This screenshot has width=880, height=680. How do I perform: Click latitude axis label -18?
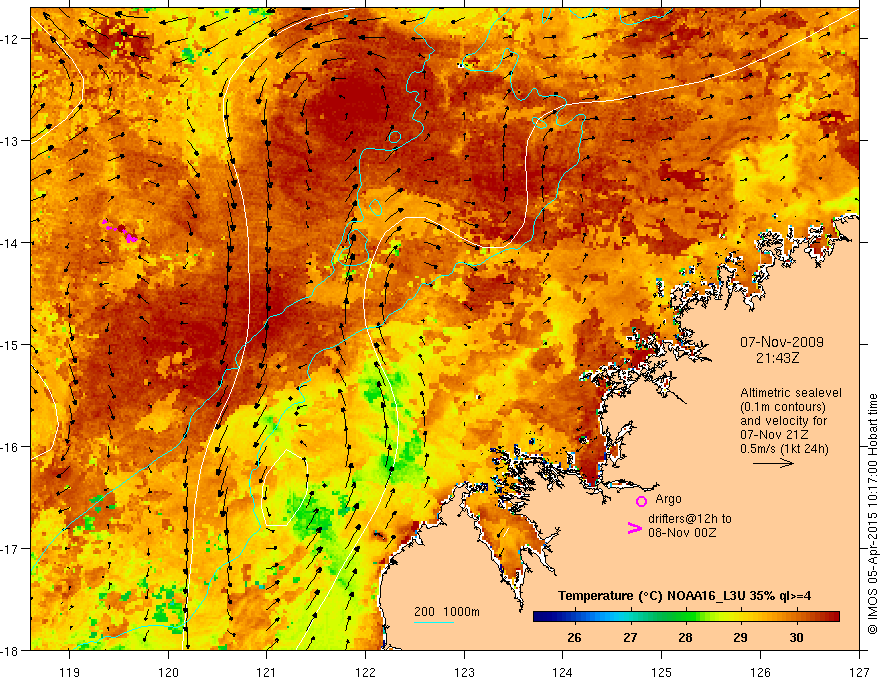coord(10,651)
